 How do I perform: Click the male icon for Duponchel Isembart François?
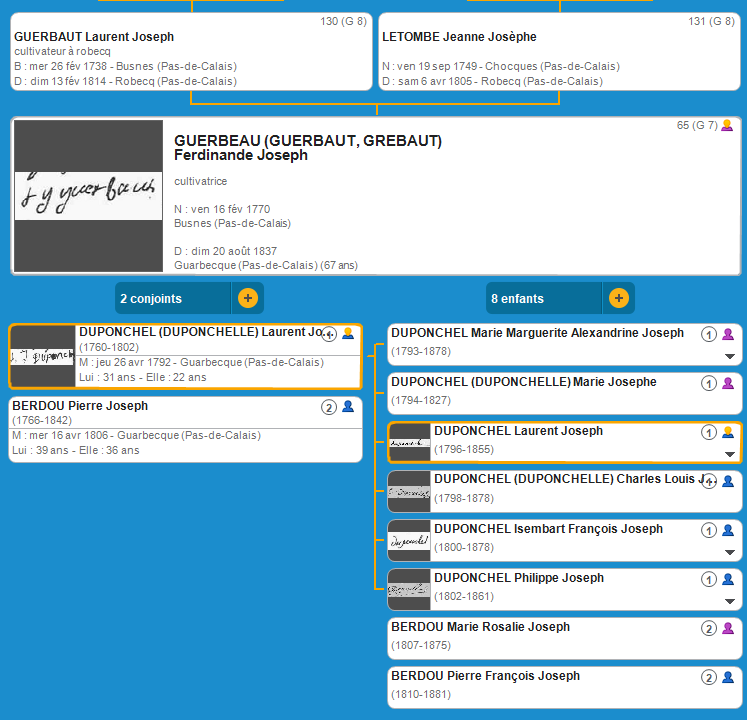(x=728, y=530)
